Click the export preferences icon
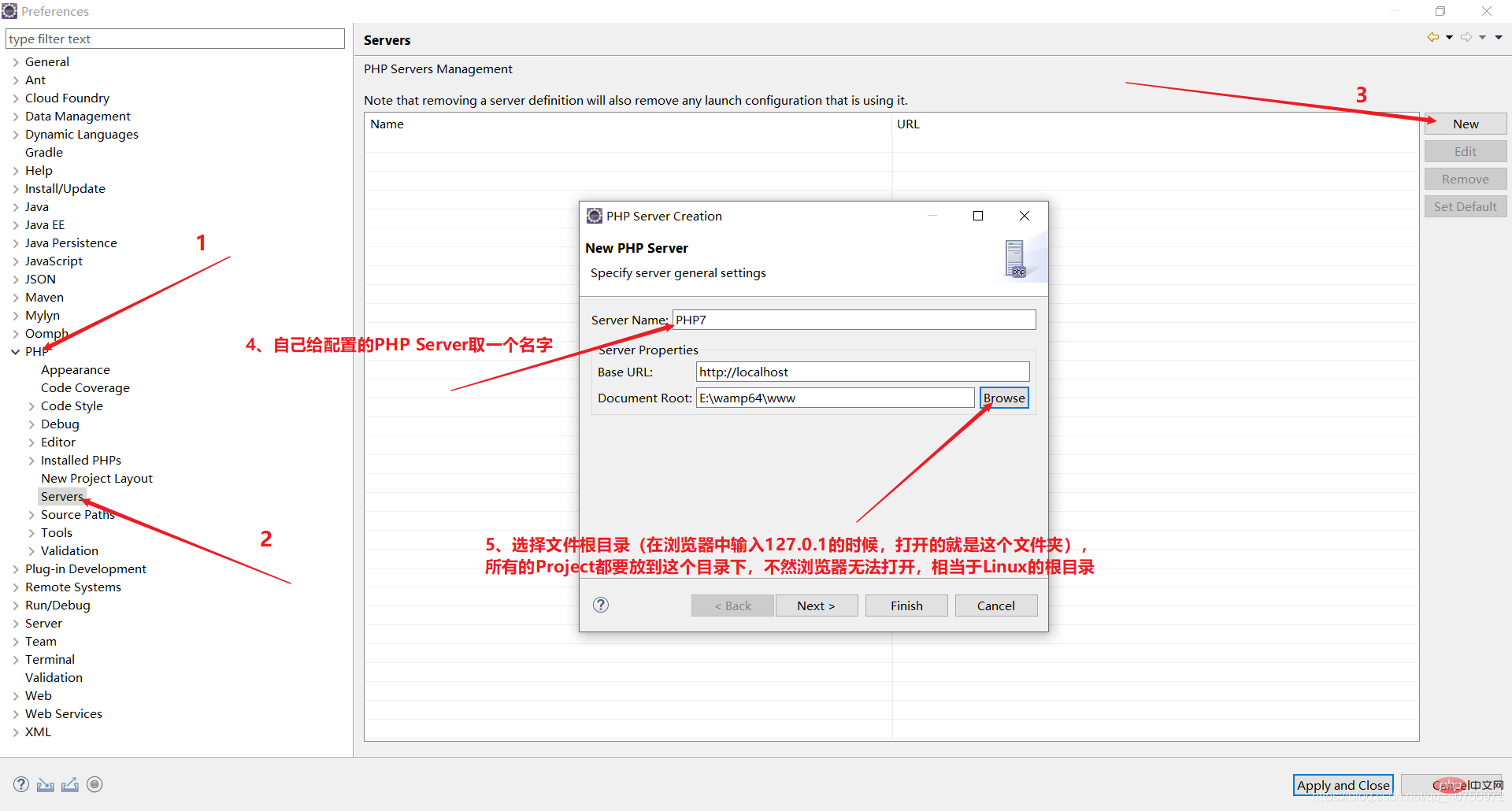 tap(70, 784)
